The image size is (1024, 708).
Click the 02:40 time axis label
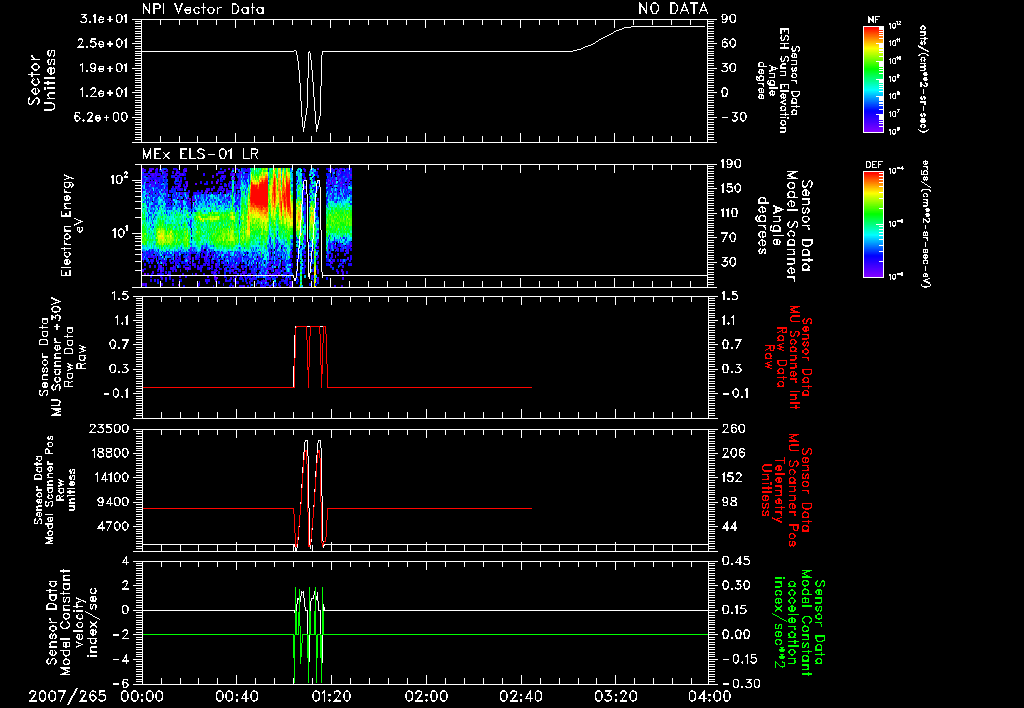[520, 696]
